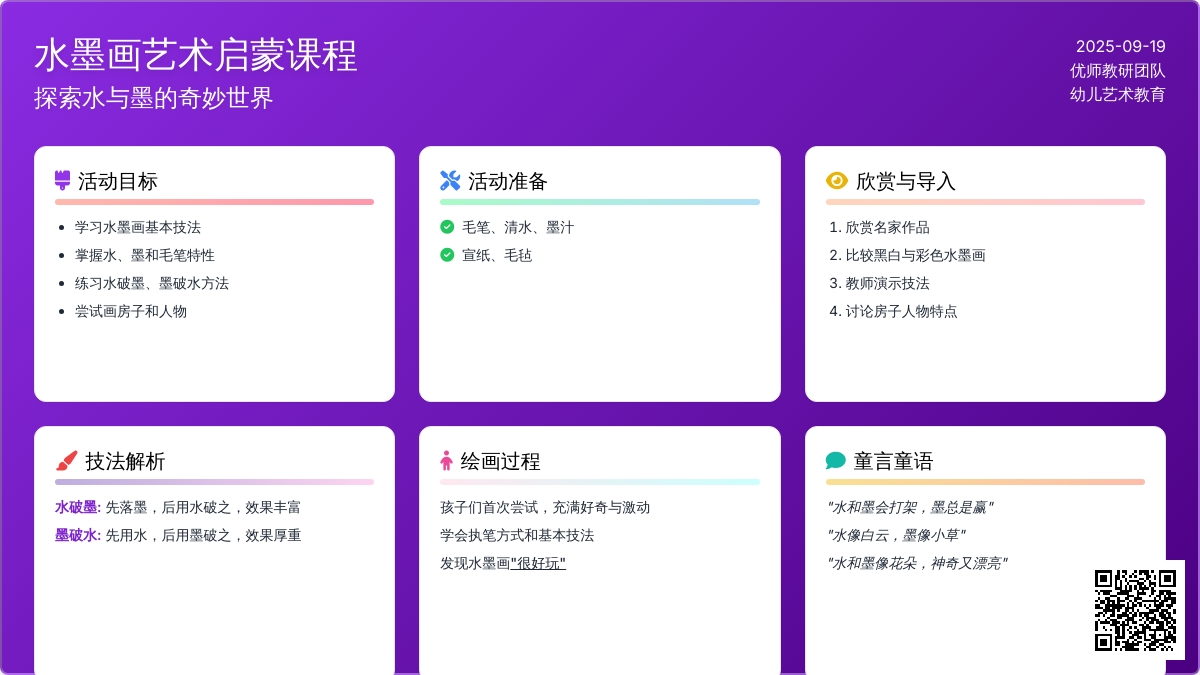Click the bullet item 练习水破墨、墨破水方法
This screenshot has height=675, width=1200.
tap(152, 283)
